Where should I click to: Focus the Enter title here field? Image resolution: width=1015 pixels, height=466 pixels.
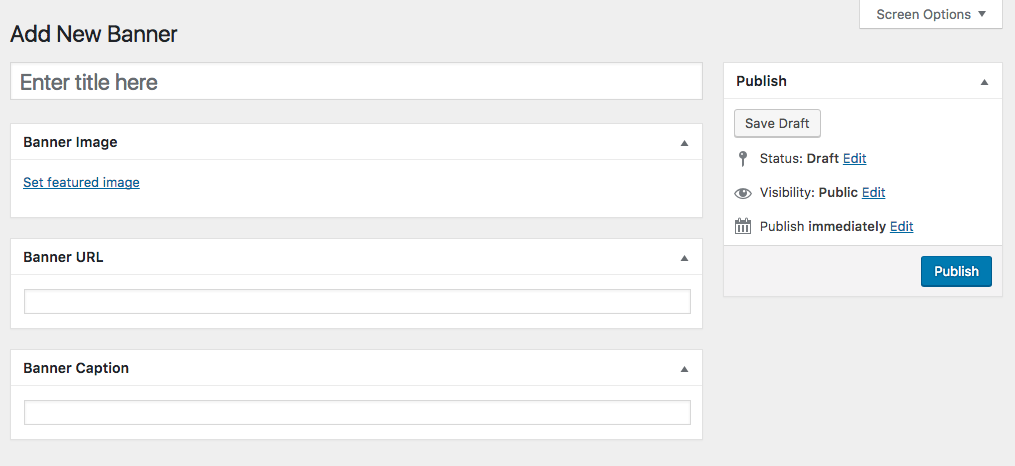coord(356,82)
